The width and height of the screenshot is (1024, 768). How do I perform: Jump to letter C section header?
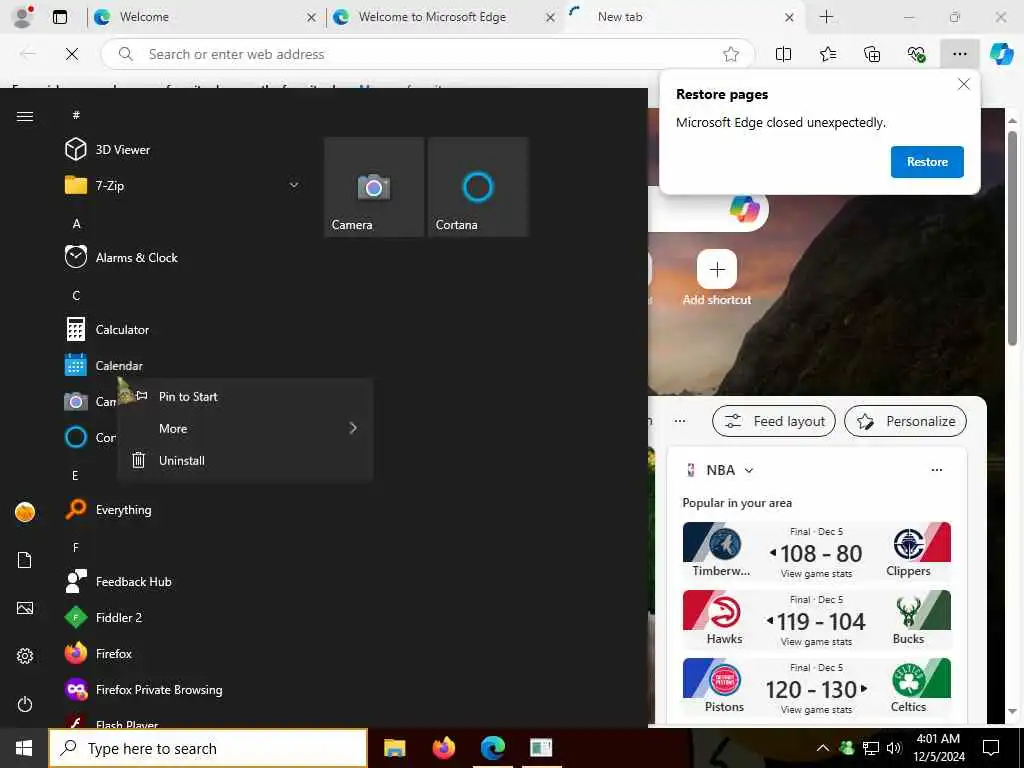[76, 295]
